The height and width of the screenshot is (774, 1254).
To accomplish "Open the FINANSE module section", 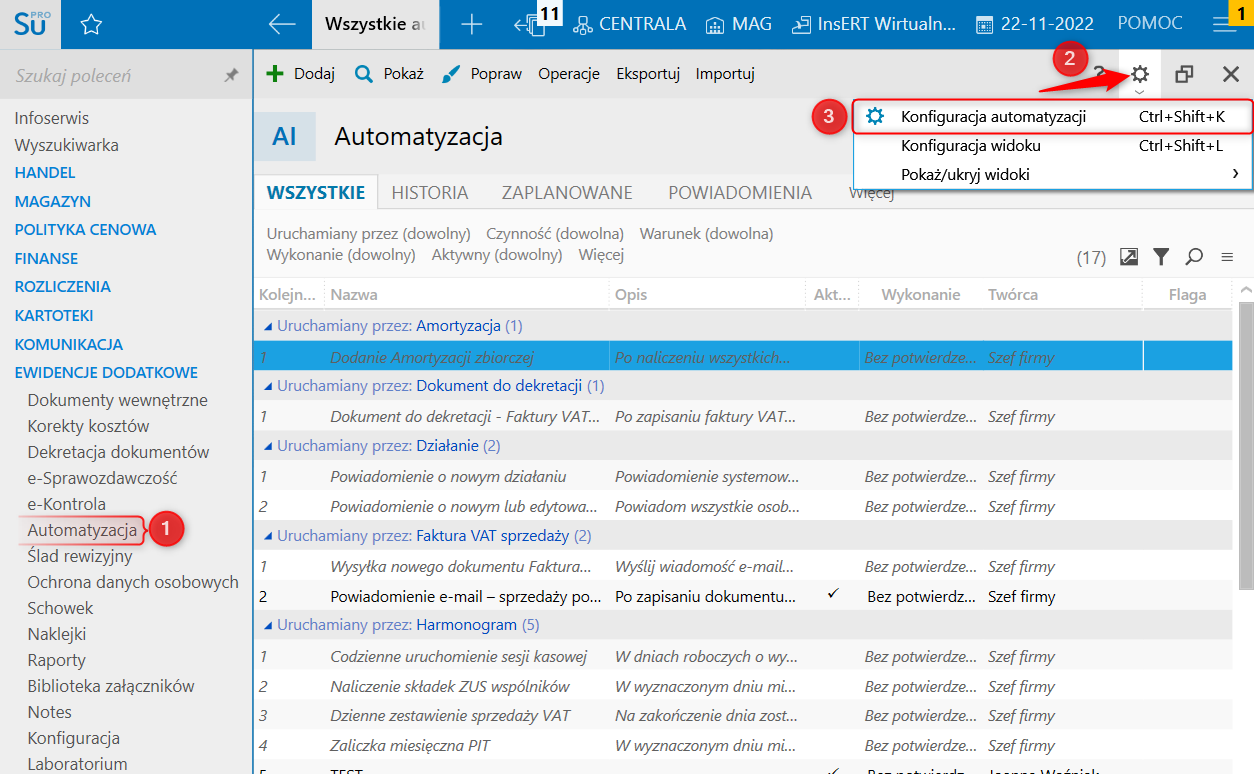I will point(46,258).
